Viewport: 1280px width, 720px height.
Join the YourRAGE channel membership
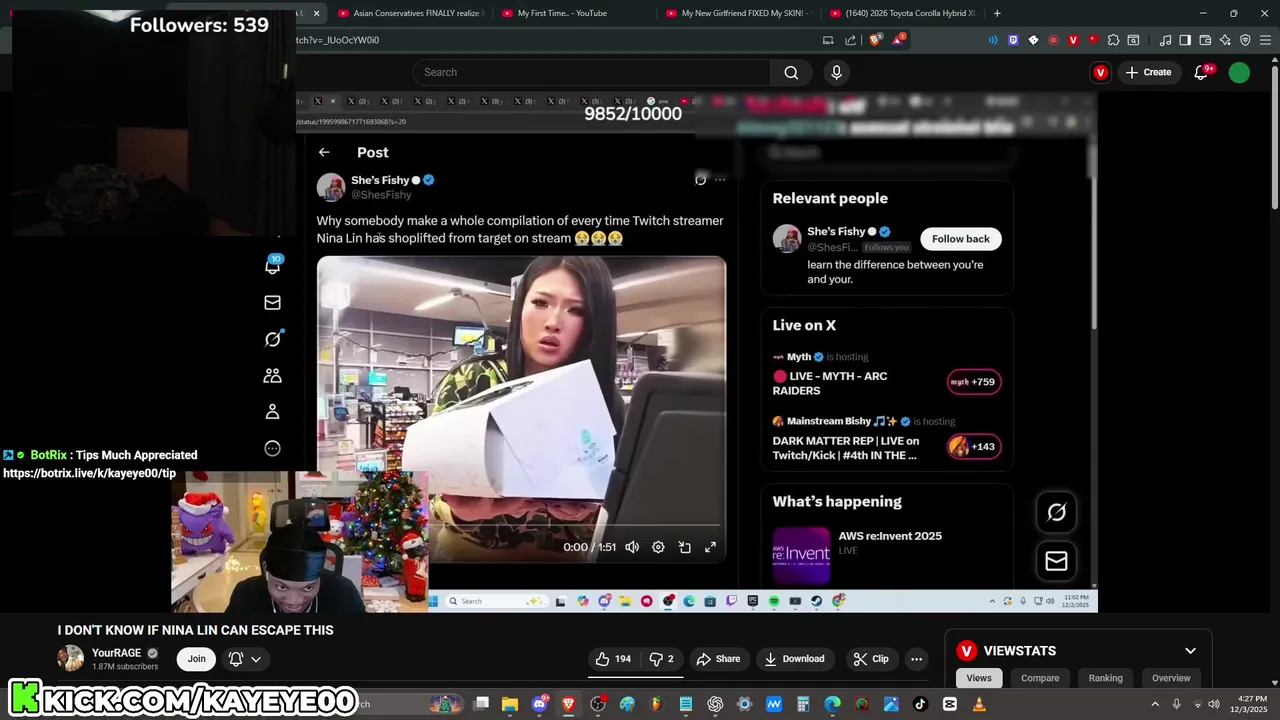pyautogui.click(x=197, y=659)
